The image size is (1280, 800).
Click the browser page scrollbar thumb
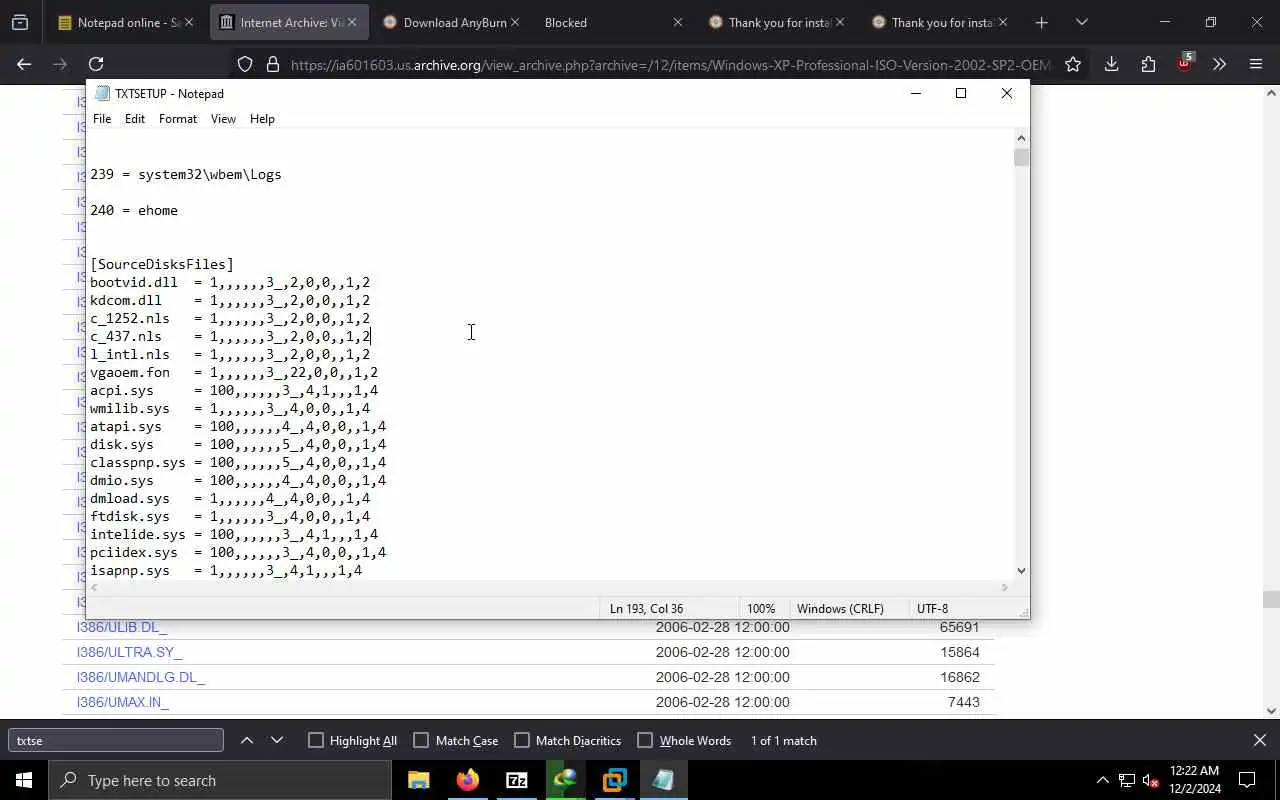[x=1271, y=600]
